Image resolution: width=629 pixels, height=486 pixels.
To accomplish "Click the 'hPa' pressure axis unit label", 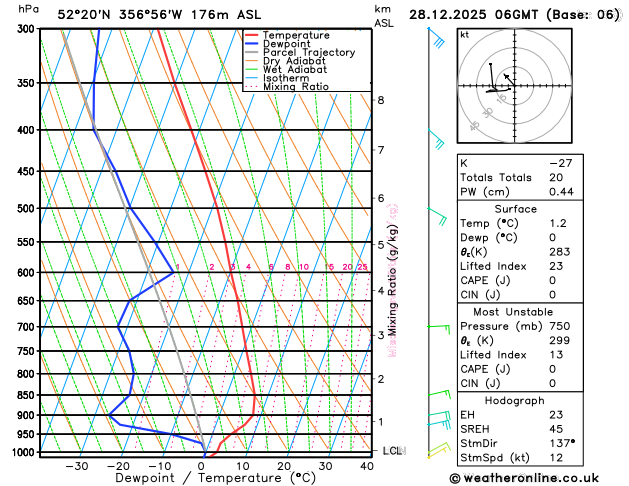I will coord(28,9).
